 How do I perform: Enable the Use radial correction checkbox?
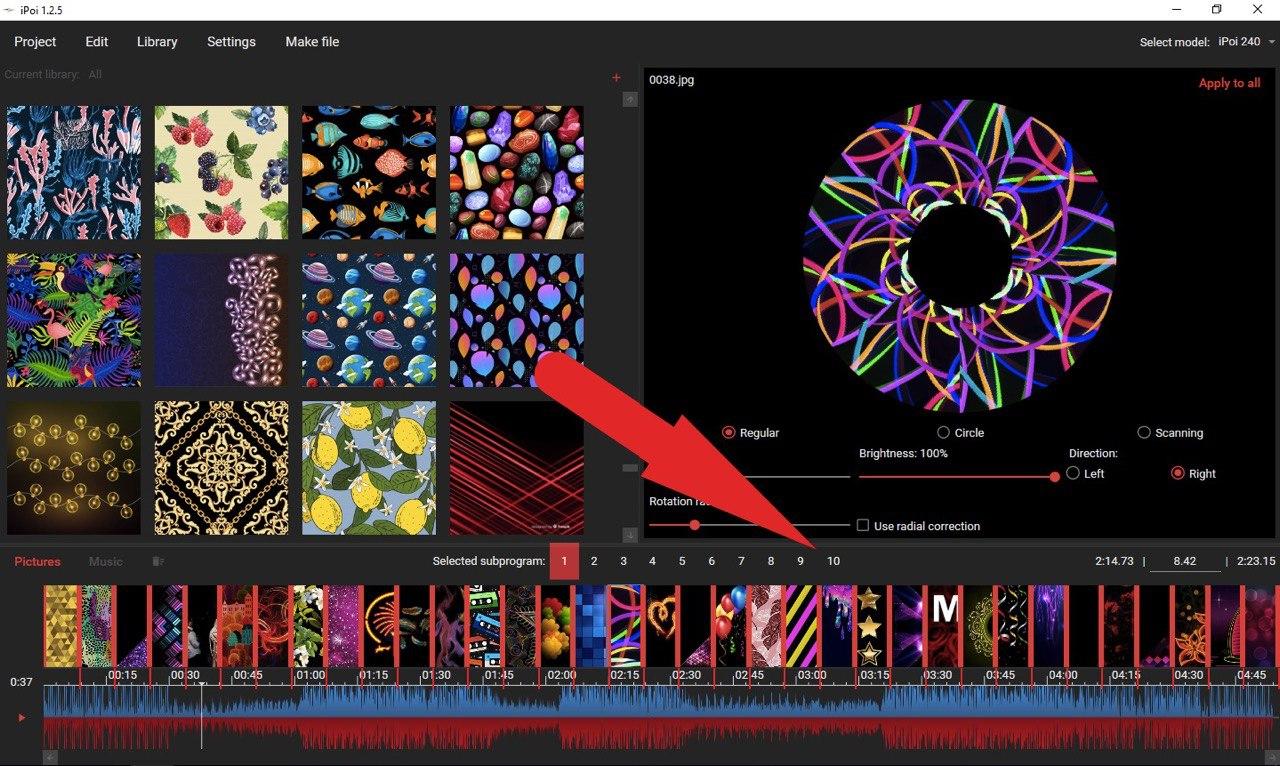pyautogui.click(x=863, y=526)
